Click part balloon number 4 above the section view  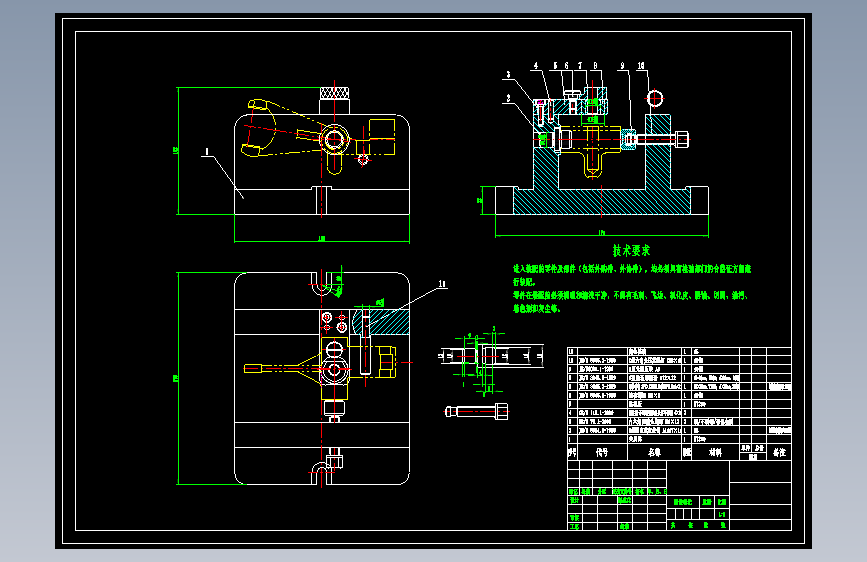pos(536,66)
